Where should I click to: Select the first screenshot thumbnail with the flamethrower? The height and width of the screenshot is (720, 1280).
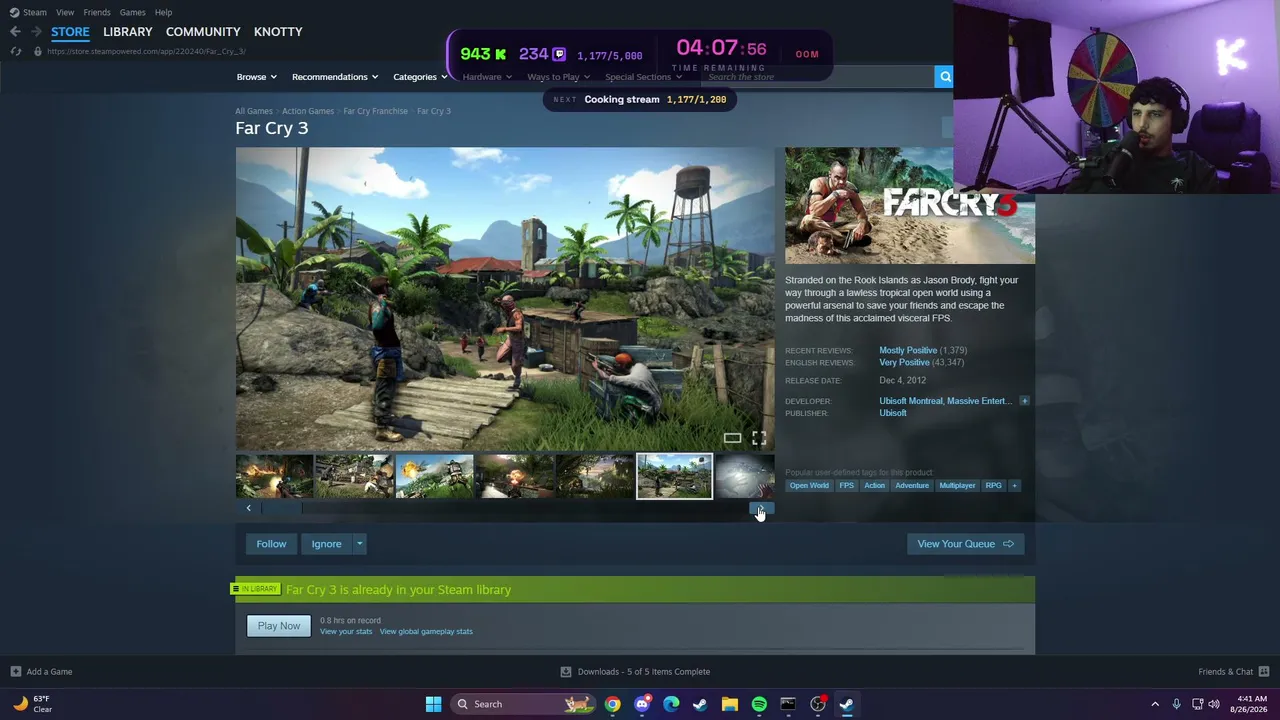275,477
